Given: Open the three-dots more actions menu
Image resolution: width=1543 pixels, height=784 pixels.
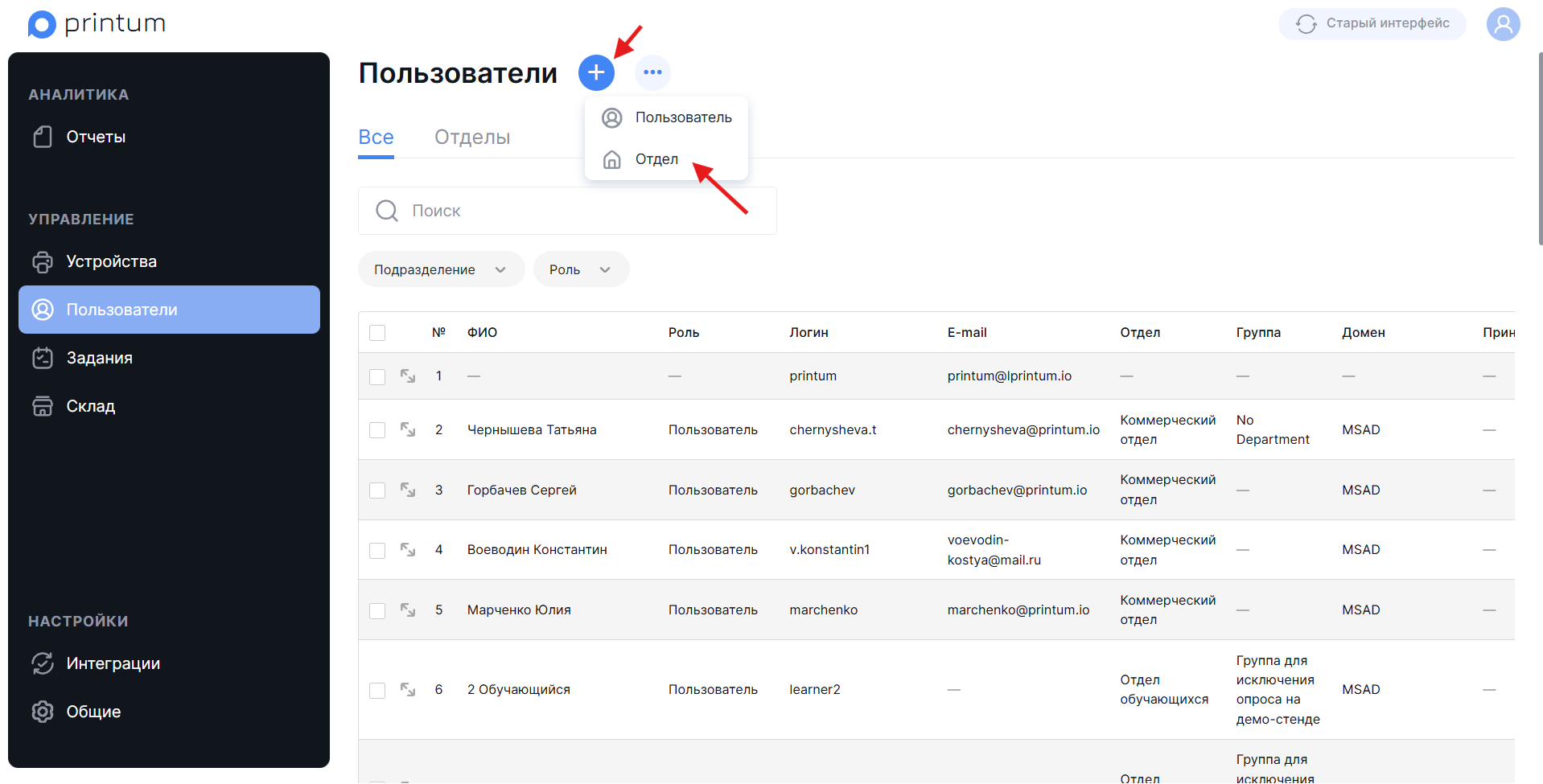Looking at the screenshot, I should 652,72.
